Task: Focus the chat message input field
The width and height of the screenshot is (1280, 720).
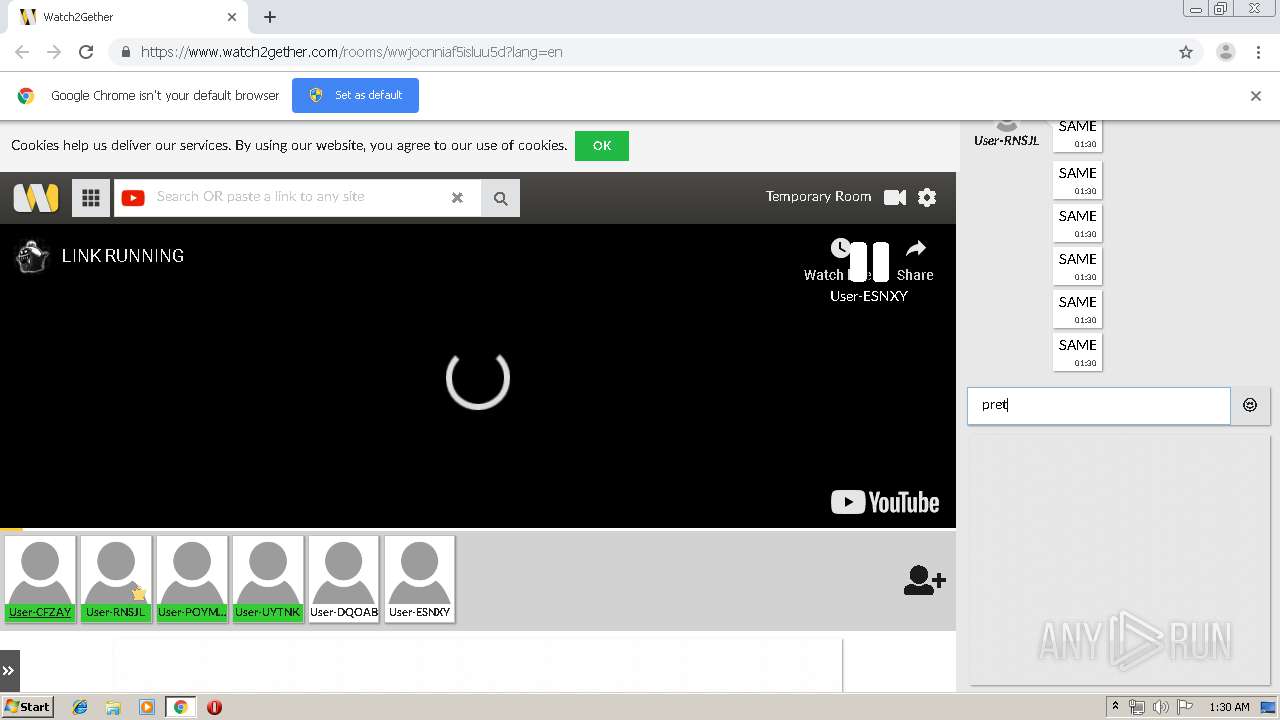Action: pyautogui.click(x=1098, y=405)
